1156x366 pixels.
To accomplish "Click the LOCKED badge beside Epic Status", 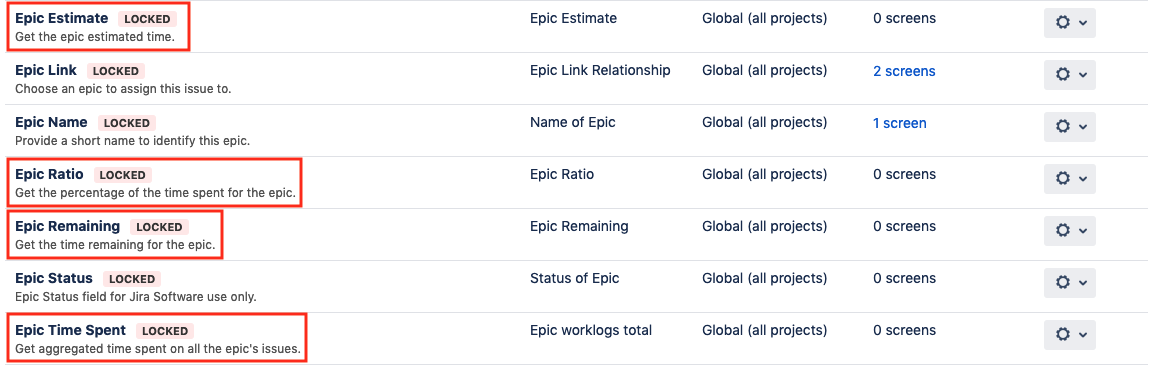I will tap(132, 279).
